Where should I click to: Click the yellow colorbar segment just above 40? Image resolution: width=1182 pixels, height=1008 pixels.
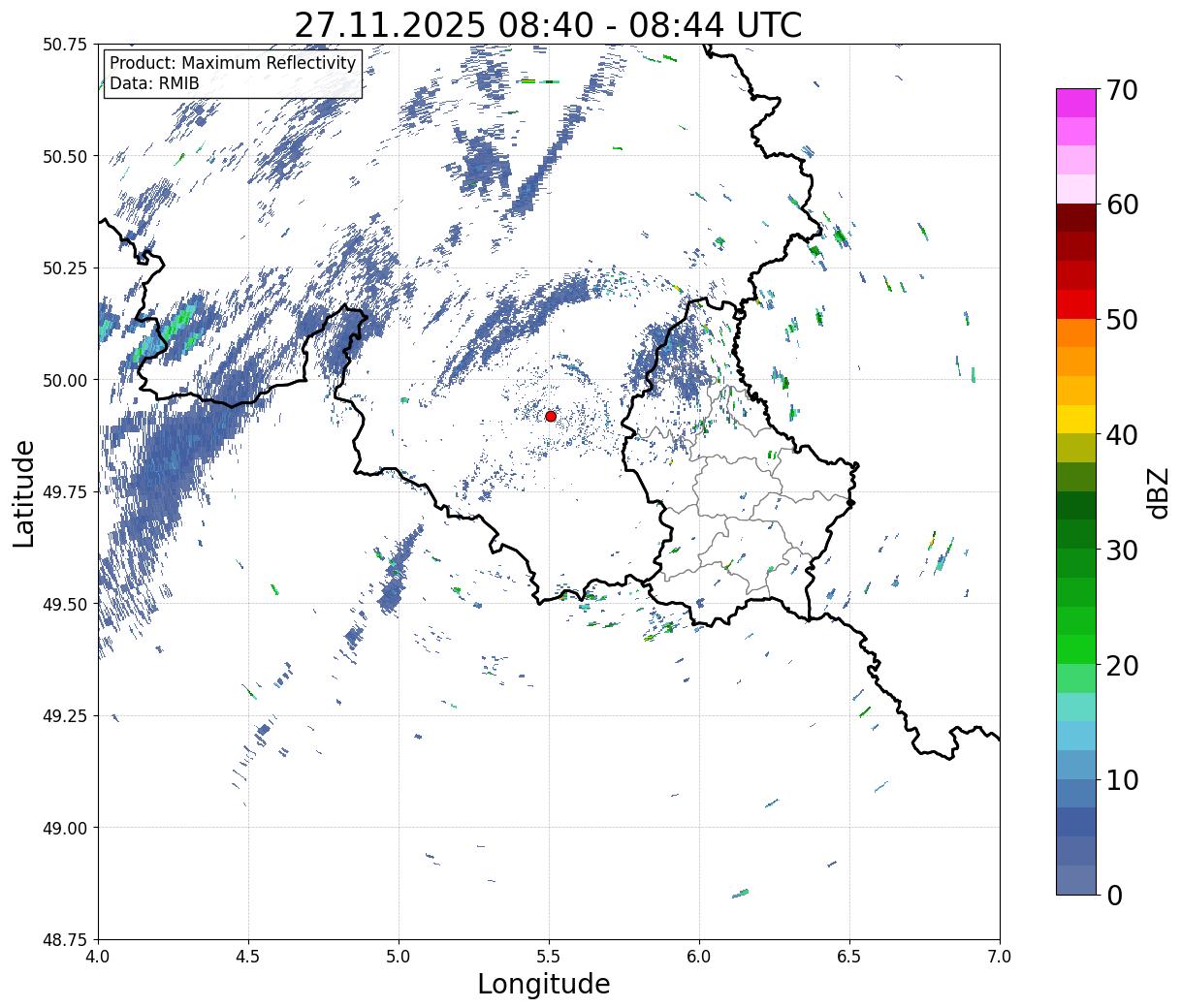tap(1076, 419)
